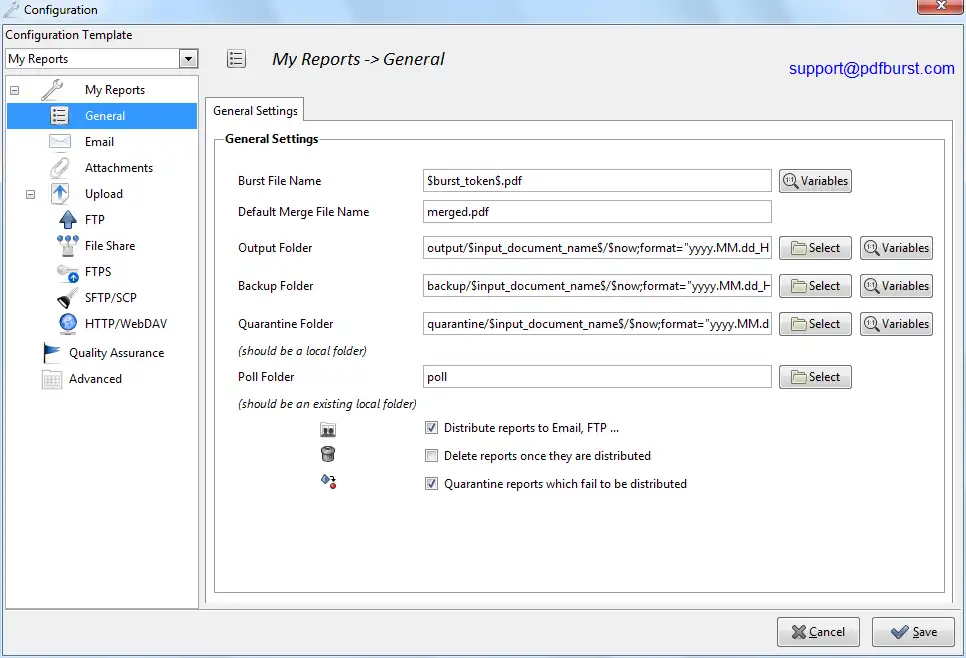
Task: Open the support@pdfburst.com email link
Action: pos(871,69)
